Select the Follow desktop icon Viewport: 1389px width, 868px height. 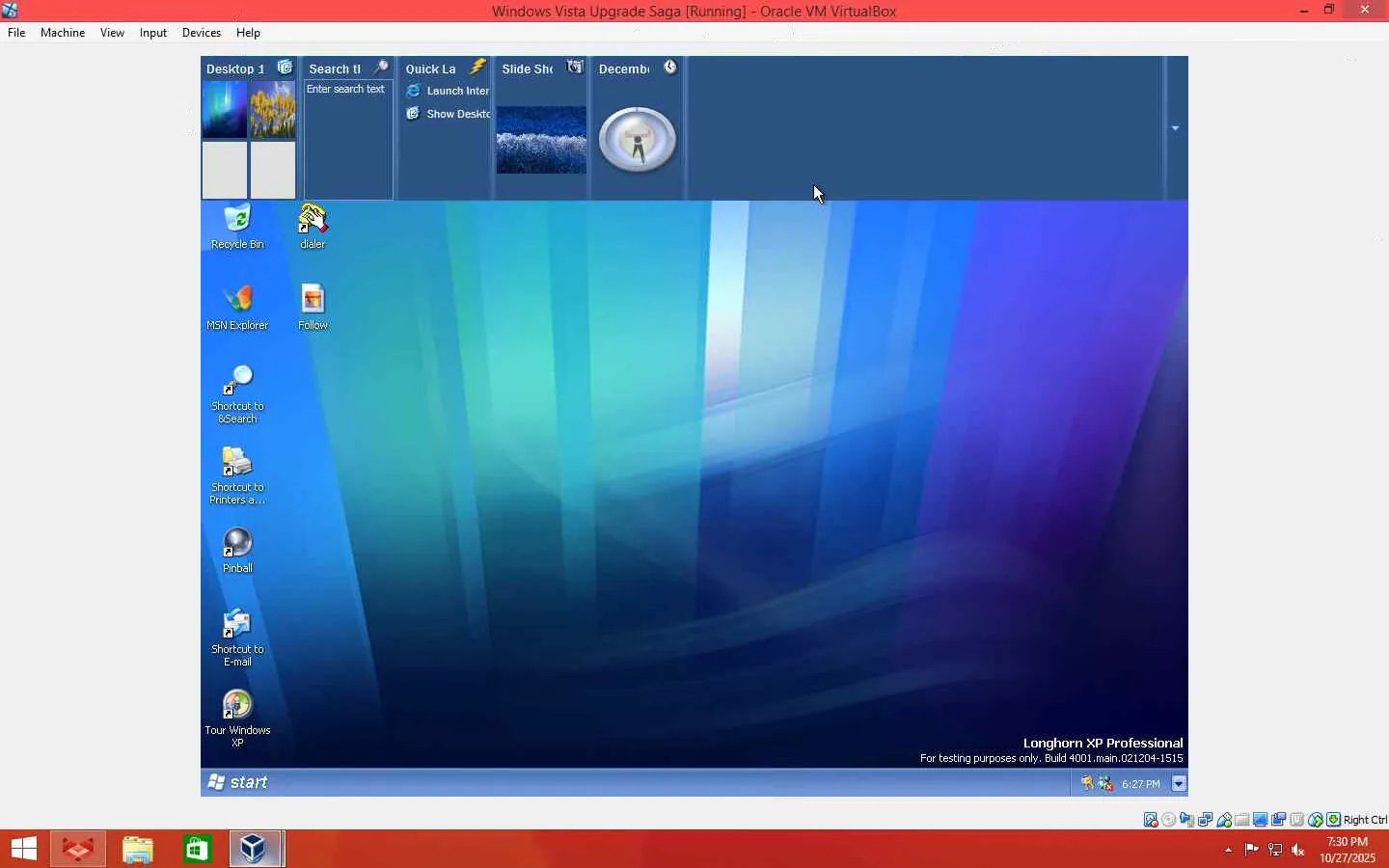coord(313,309)
